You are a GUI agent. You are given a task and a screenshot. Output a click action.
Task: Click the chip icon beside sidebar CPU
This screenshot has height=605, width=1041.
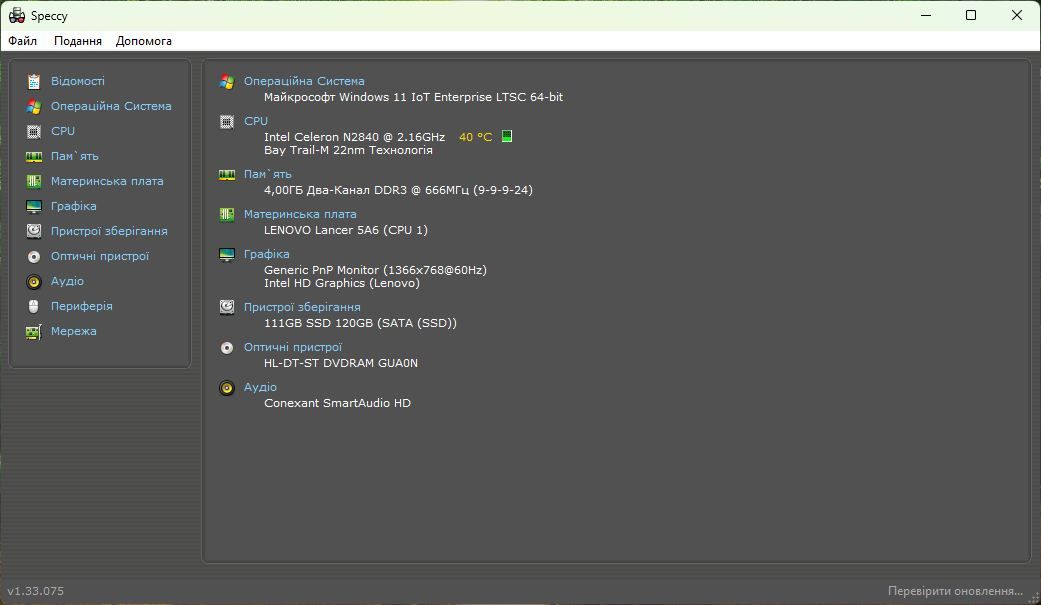[x=34, y=131]
